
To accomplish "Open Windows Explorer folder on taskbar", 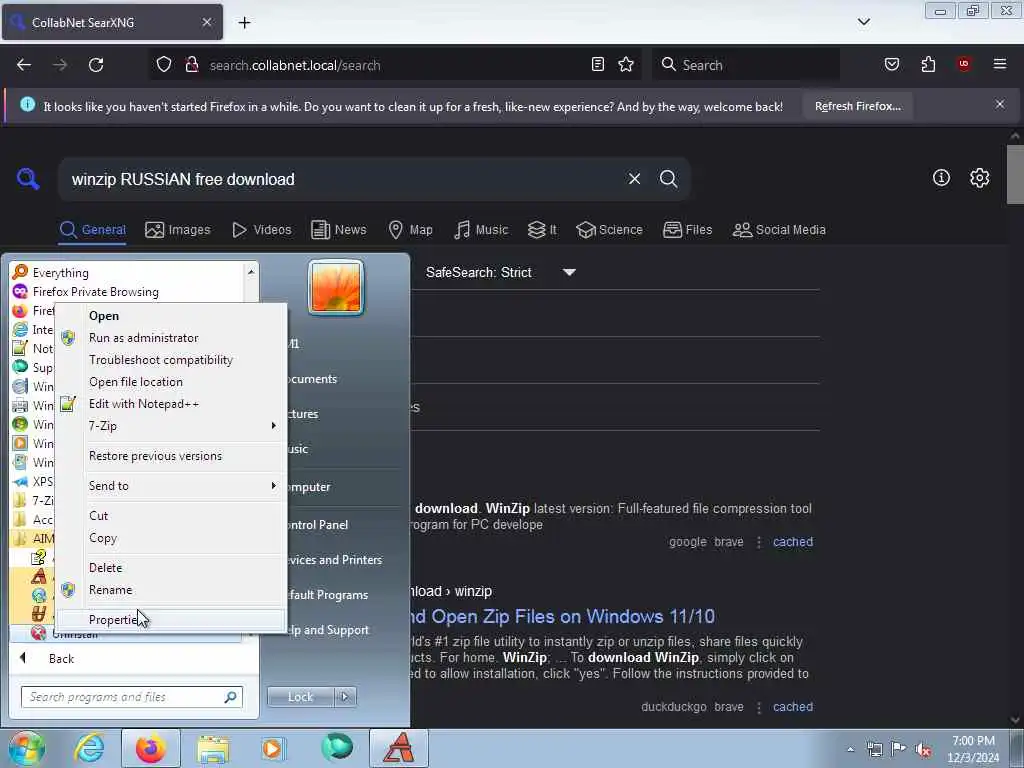I will 213,748.
